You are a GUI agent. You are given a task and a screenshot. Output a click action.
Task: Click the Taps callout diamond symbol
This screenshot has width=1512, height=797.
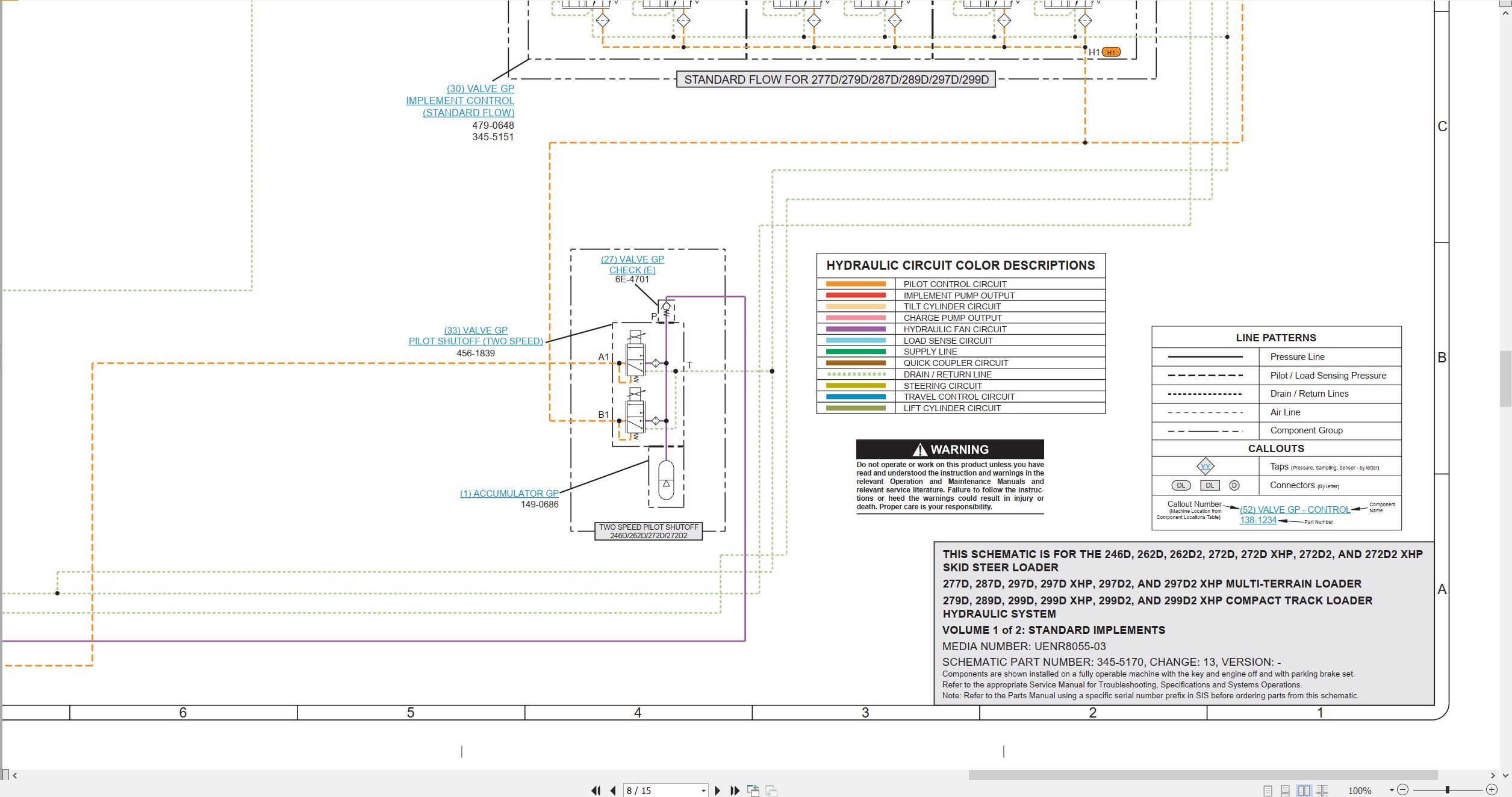click(1205, 467)
